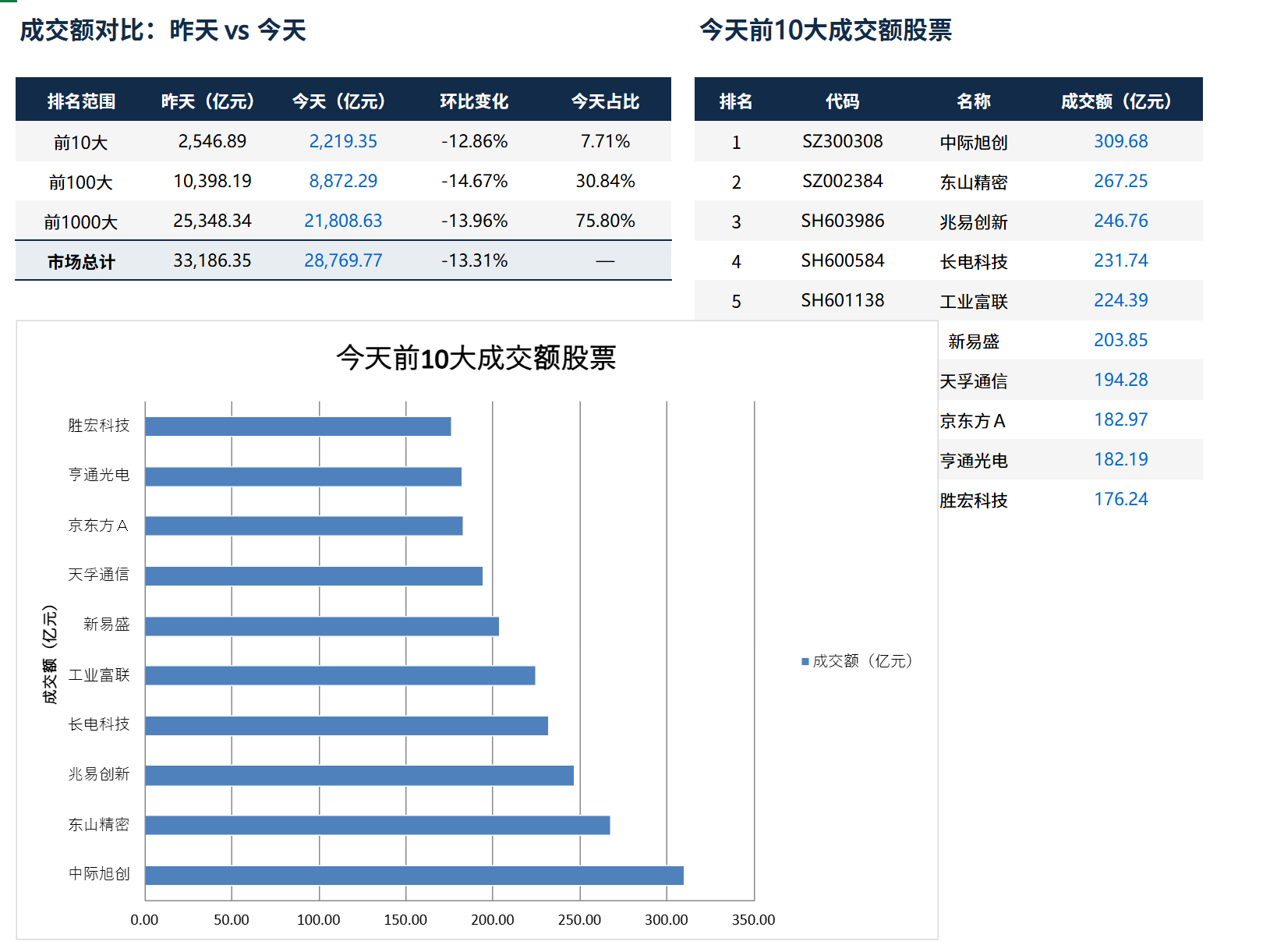Select the cell 前100大
The image size is (1277, 952).
point(81,182)
